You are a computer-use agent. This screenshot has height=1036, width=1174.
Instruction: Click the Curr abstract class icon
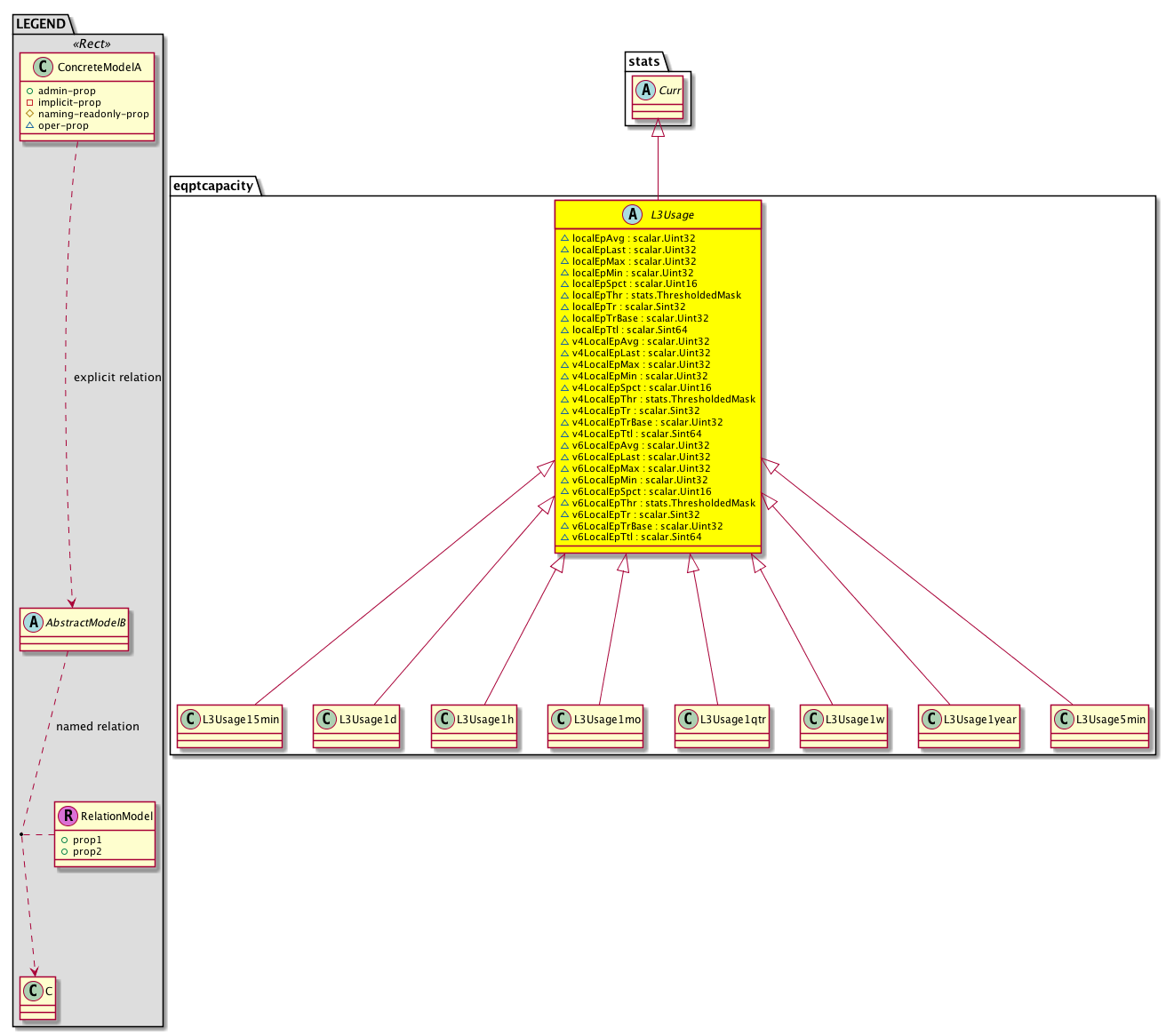pyautogui.click(x=646, y=91)
